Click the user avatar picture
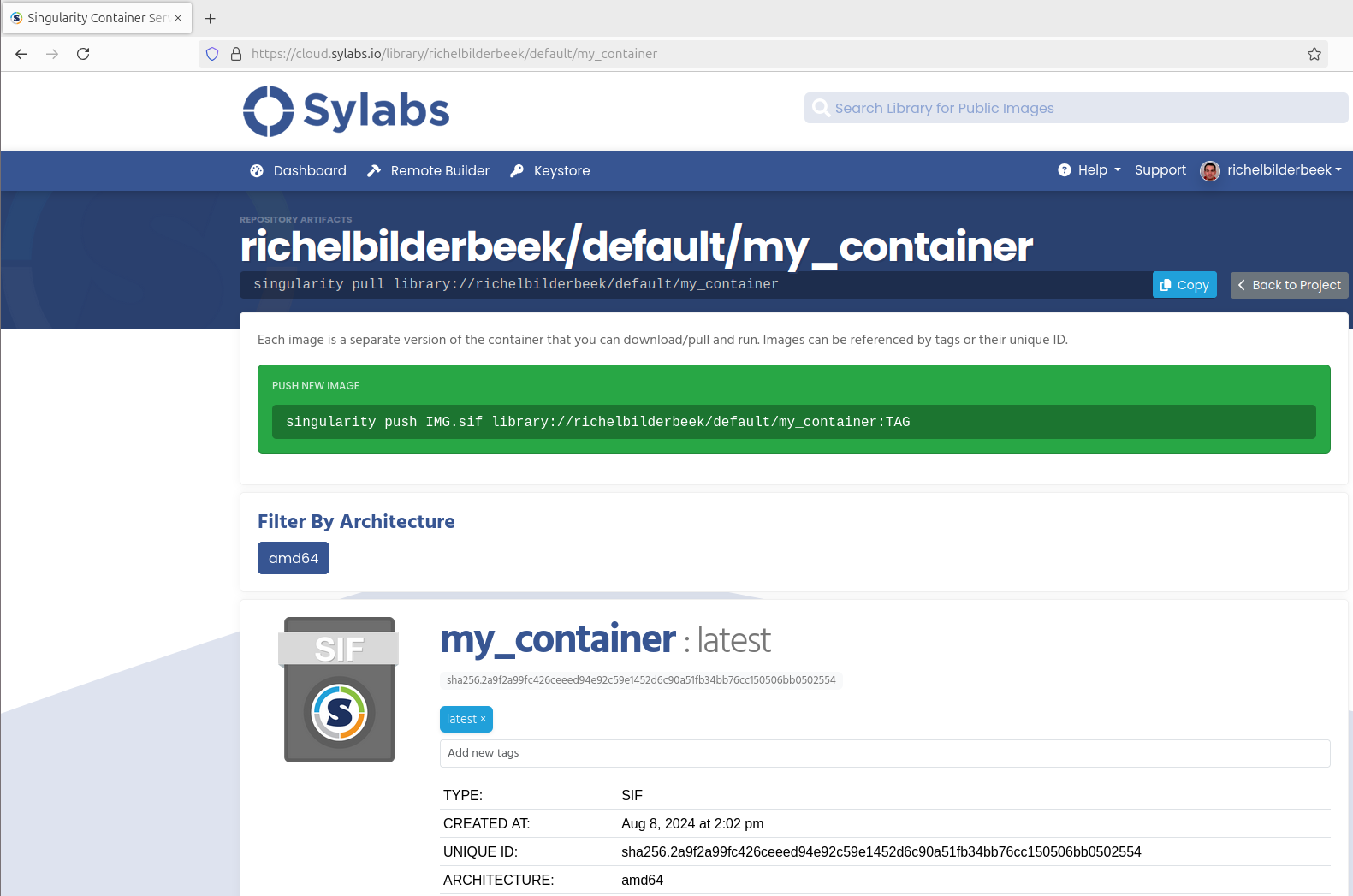 (x=1209, y=171)
